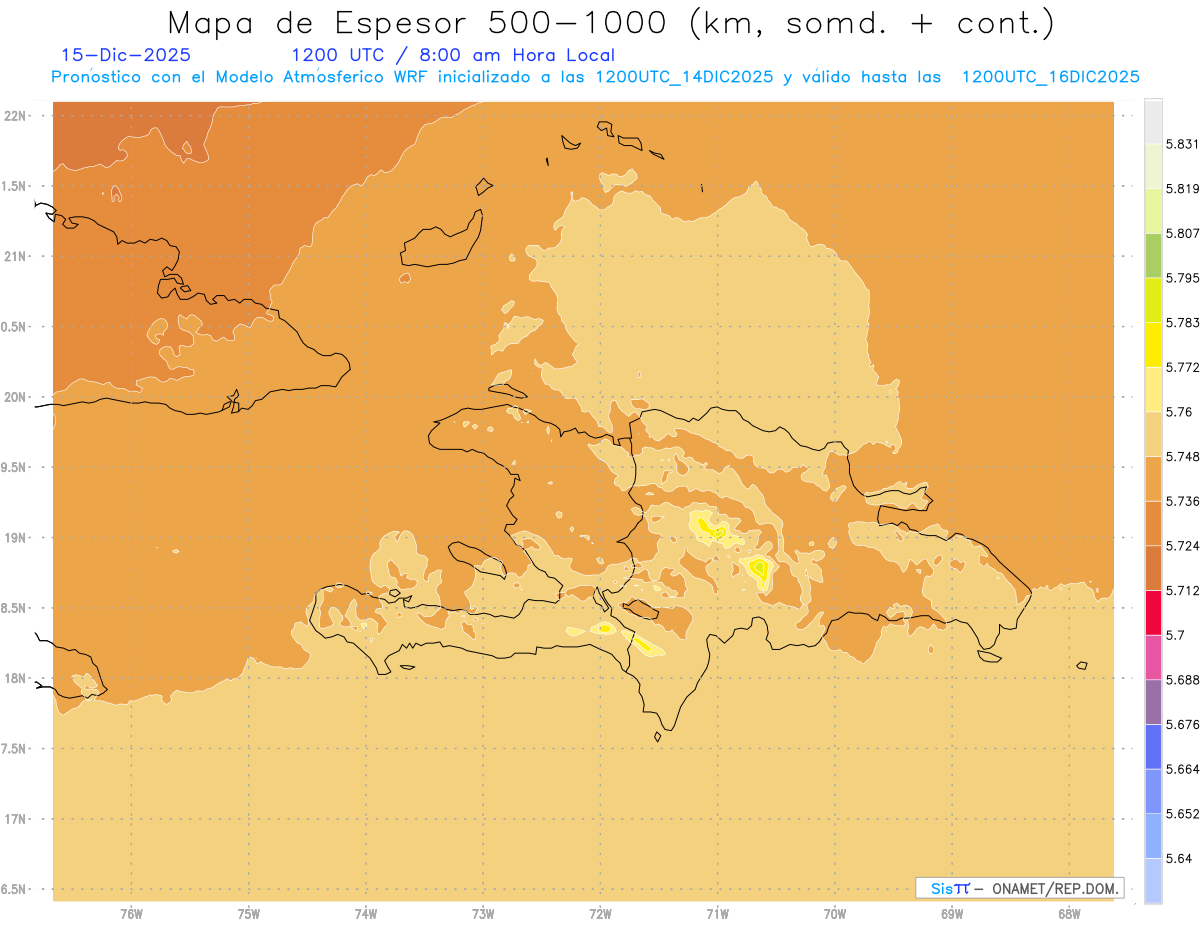Select the purple swatch in the legend
1200x927 pixels.
point(1153,701)
